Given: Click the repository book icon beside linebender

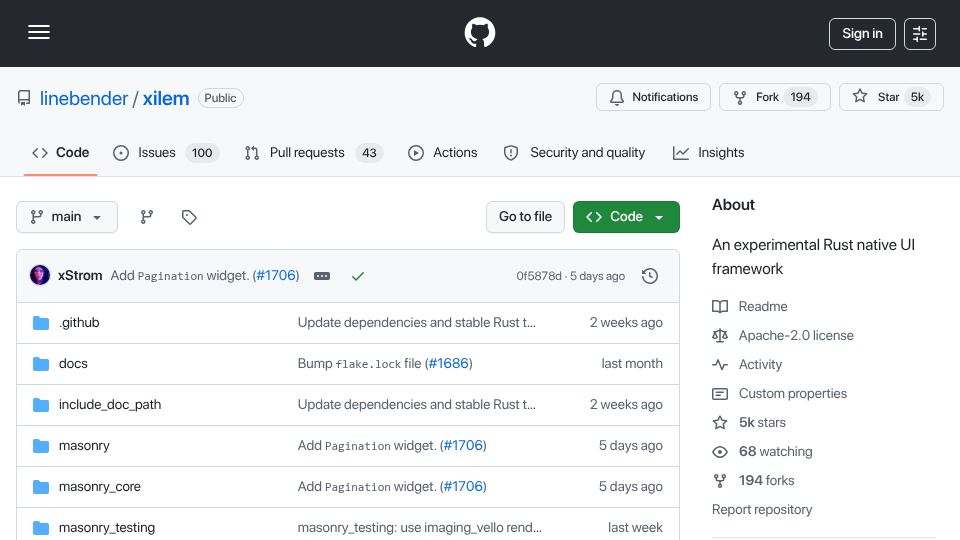Looking at the screenshot, I should 24,98.
